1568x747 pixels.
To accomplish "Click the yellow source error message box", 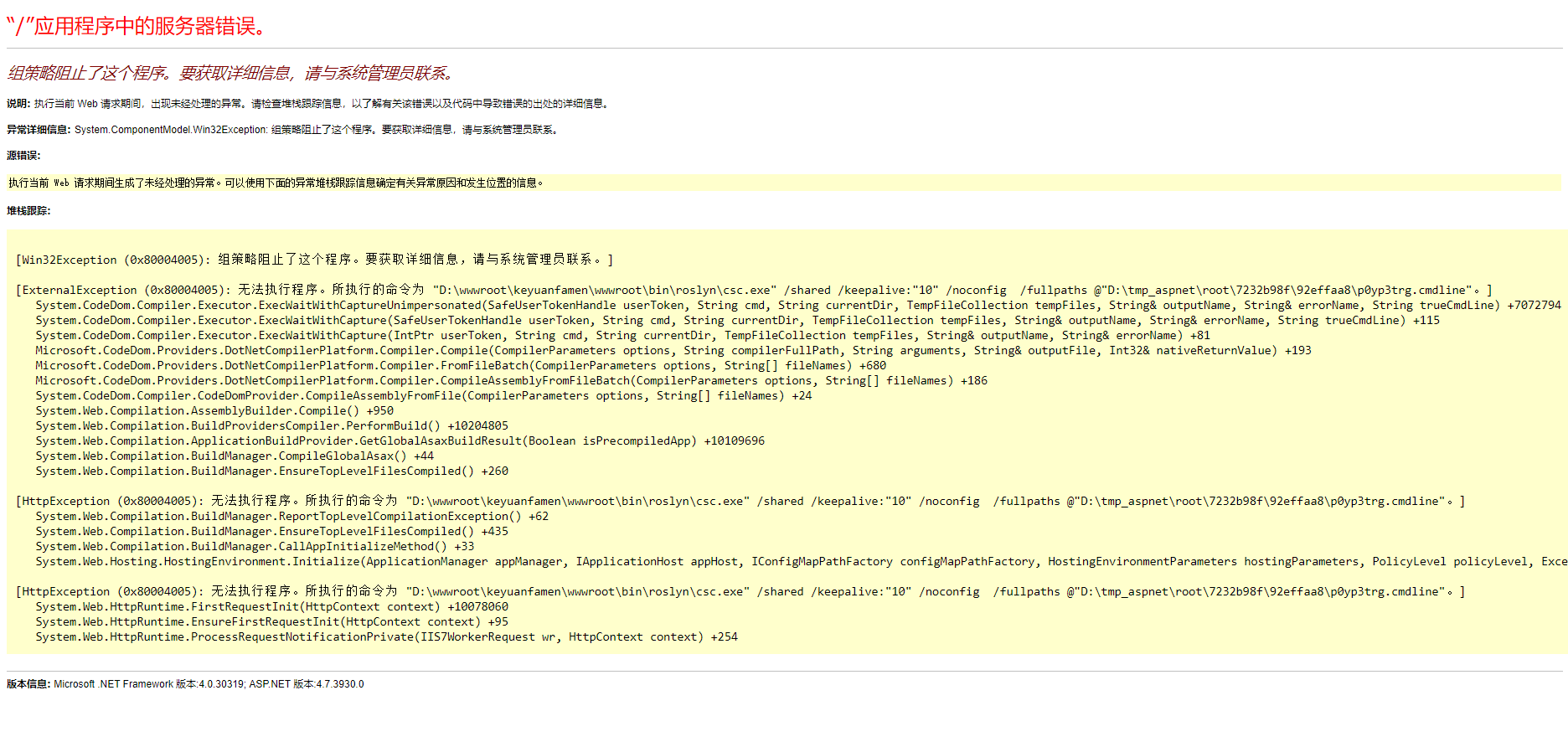I will [x=276, y=183].
